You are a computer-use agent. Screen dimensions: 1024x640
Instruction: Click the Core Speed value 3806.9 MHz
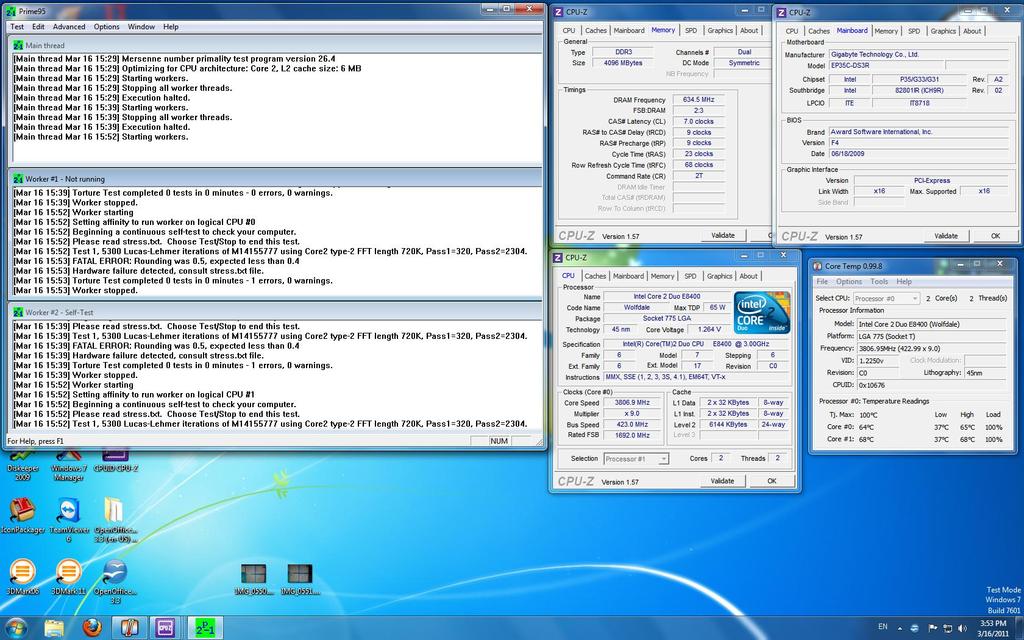point(632,402)
